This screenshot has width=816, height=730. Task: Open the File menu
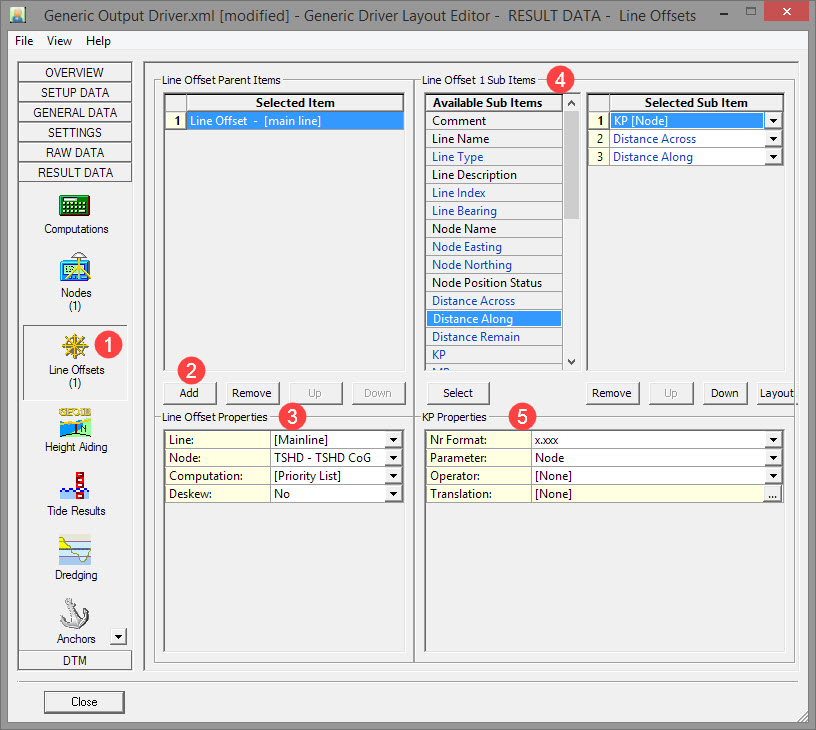click(x=24, y=41)
